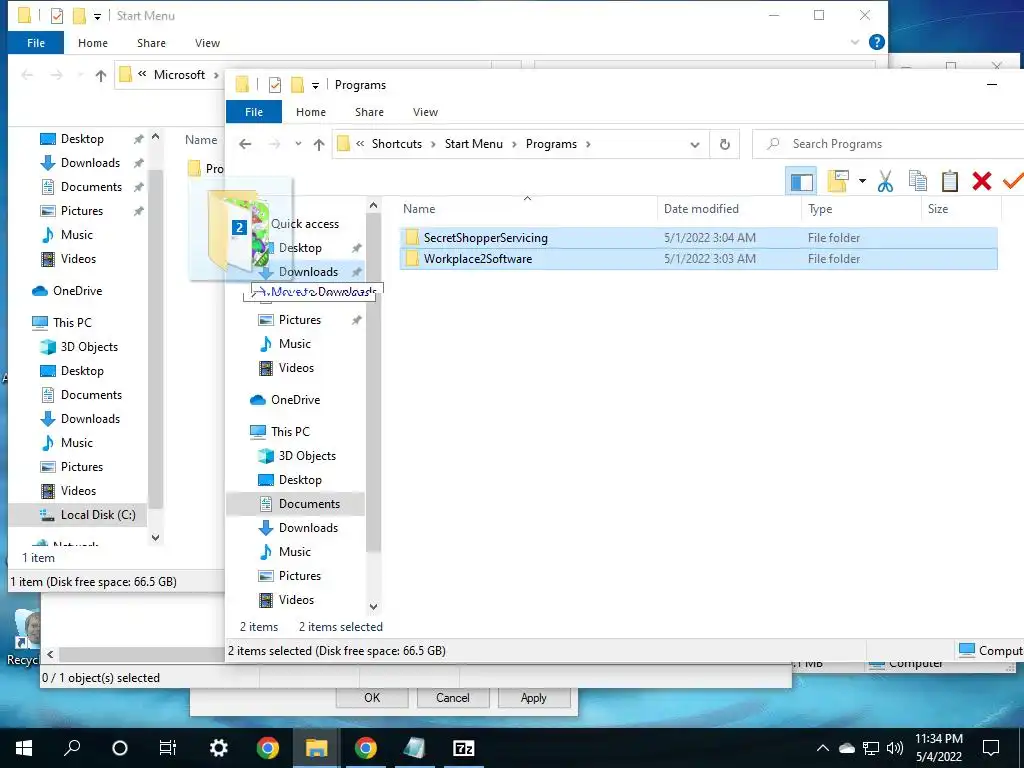
Task: Toggle the preview pane layout icon
Action: [x=801, y=182]
